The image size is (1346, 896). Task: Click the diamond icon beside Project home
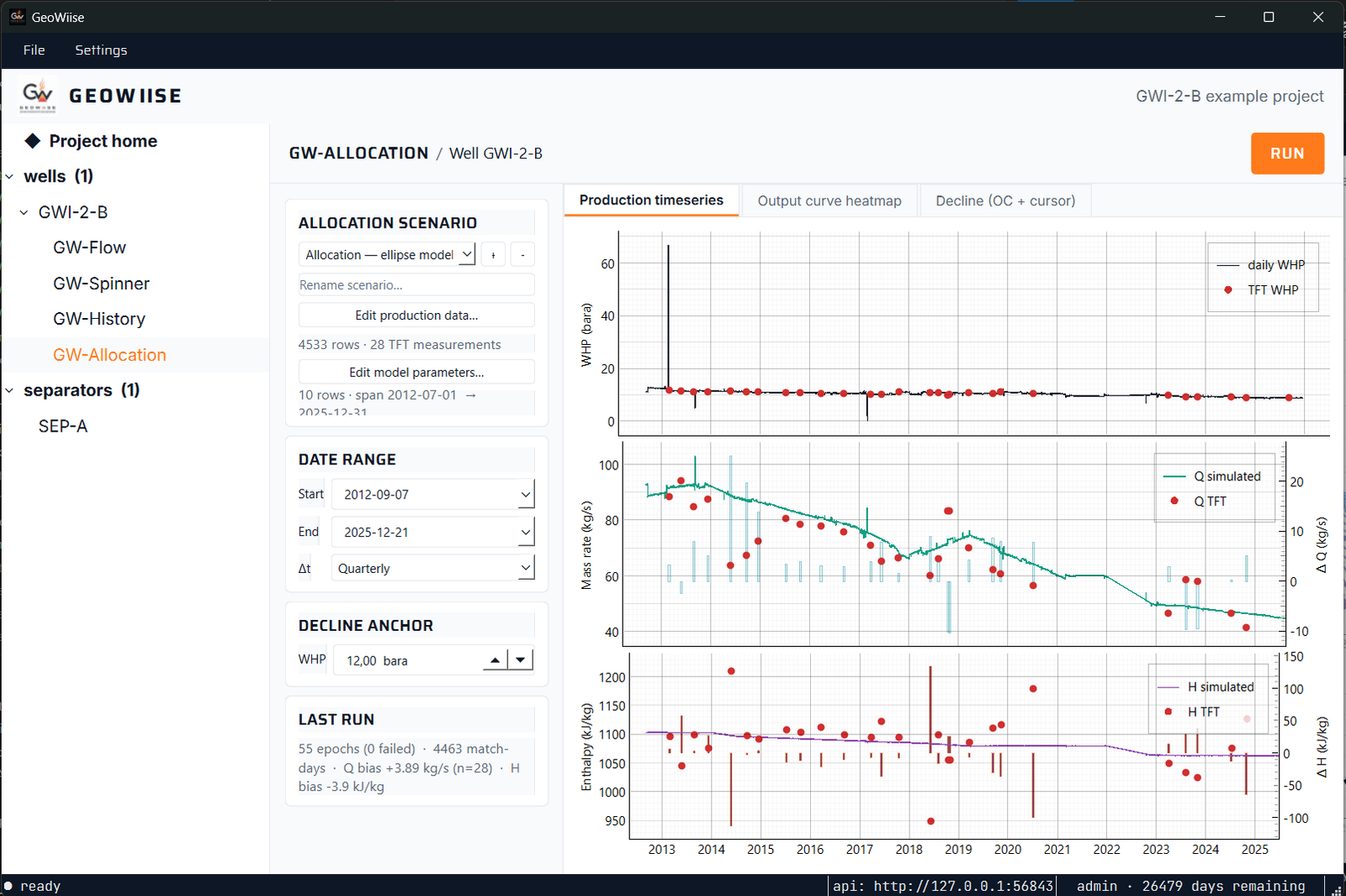click(33, 140)
